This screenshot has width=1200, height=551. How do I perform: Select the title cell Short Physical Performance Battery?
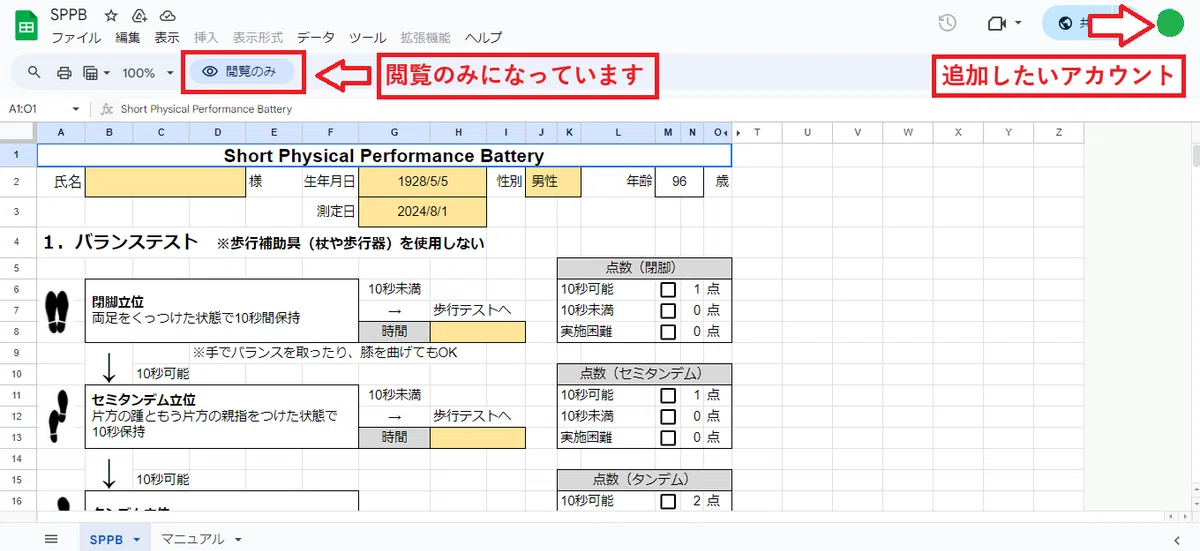tap(384, 155)
